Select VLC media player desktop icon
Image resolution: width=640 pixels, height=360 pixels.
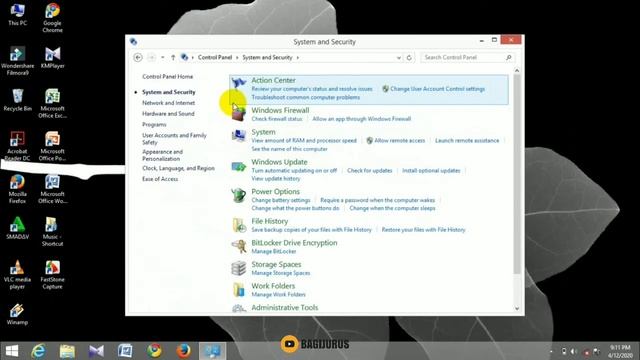click(18, 275)
